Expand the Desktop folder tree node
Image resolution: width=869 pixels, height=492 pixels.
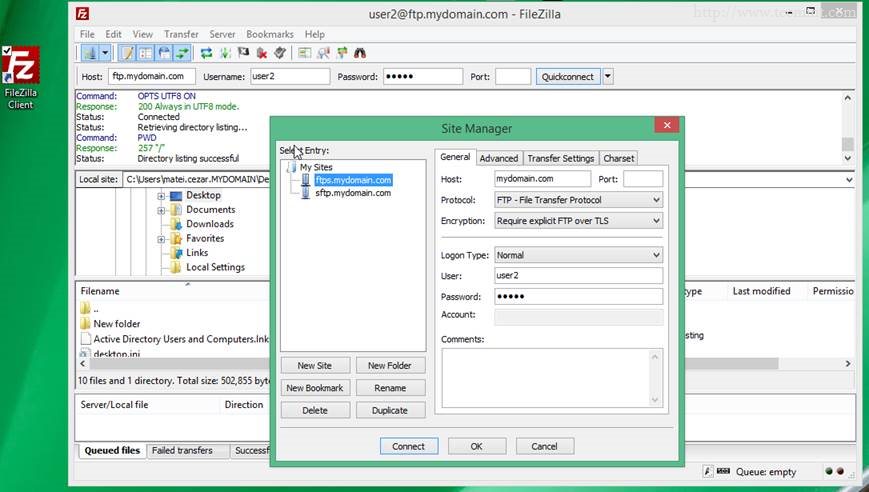click(161, 196)
